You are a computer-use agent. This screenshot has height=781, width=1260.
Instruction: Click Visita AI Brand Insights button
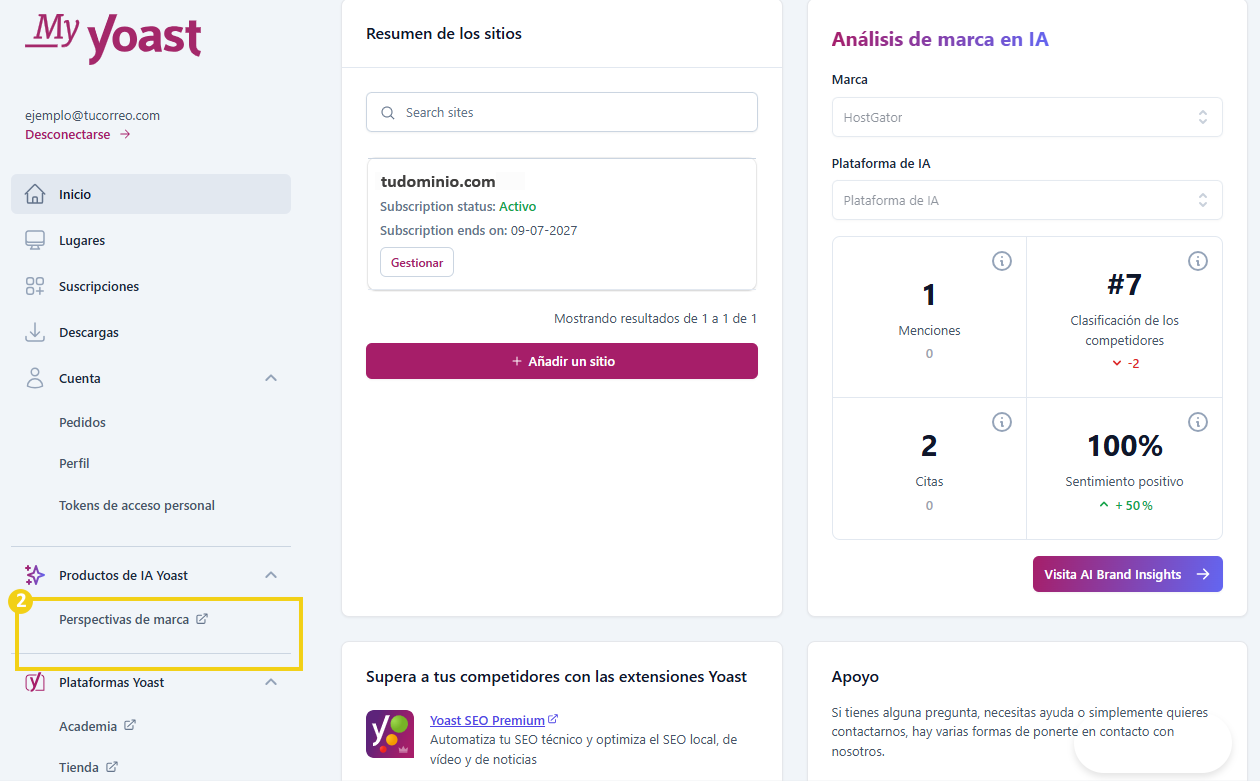[x=1128, y=574]
